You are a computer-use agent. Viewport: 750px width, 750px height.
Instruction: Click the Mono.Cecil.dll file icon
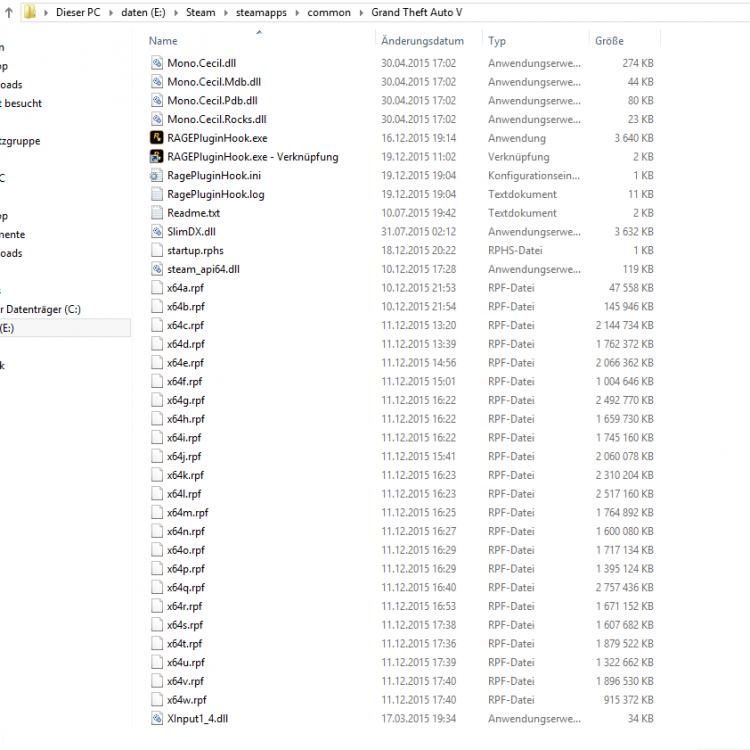157,63
